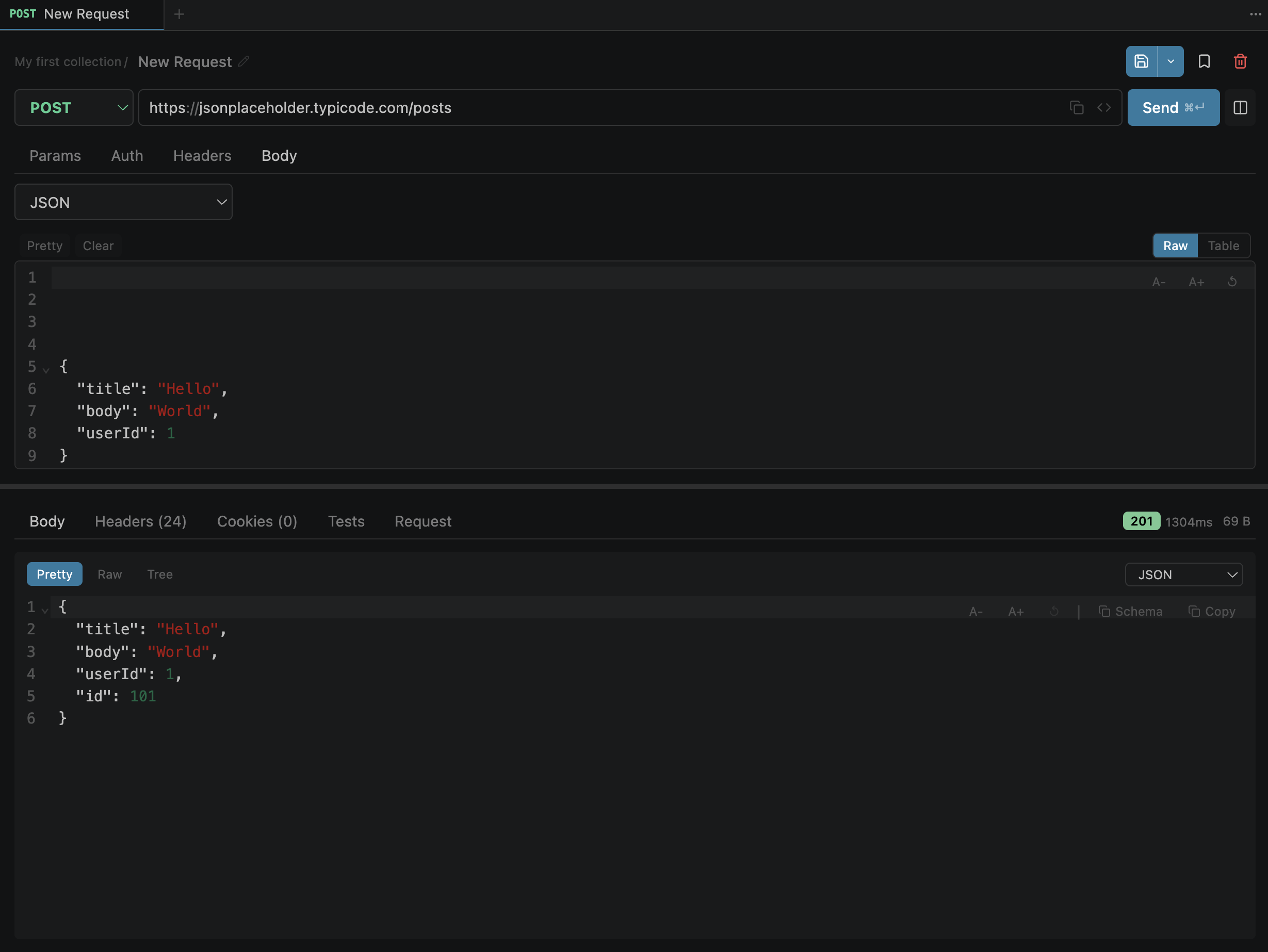This screenshot has width=1268, height=952.
Task: Send the request
Action: pos(1173,108)
